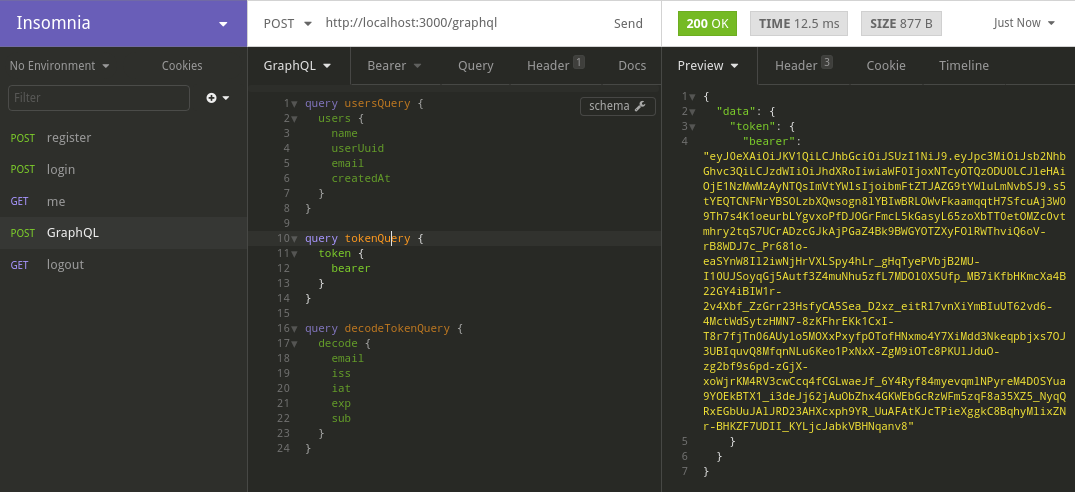Click the userUuid field in the query
The height and width of the screenshot is (492, 1075).
pyautogui.click(x=357, y=148)
